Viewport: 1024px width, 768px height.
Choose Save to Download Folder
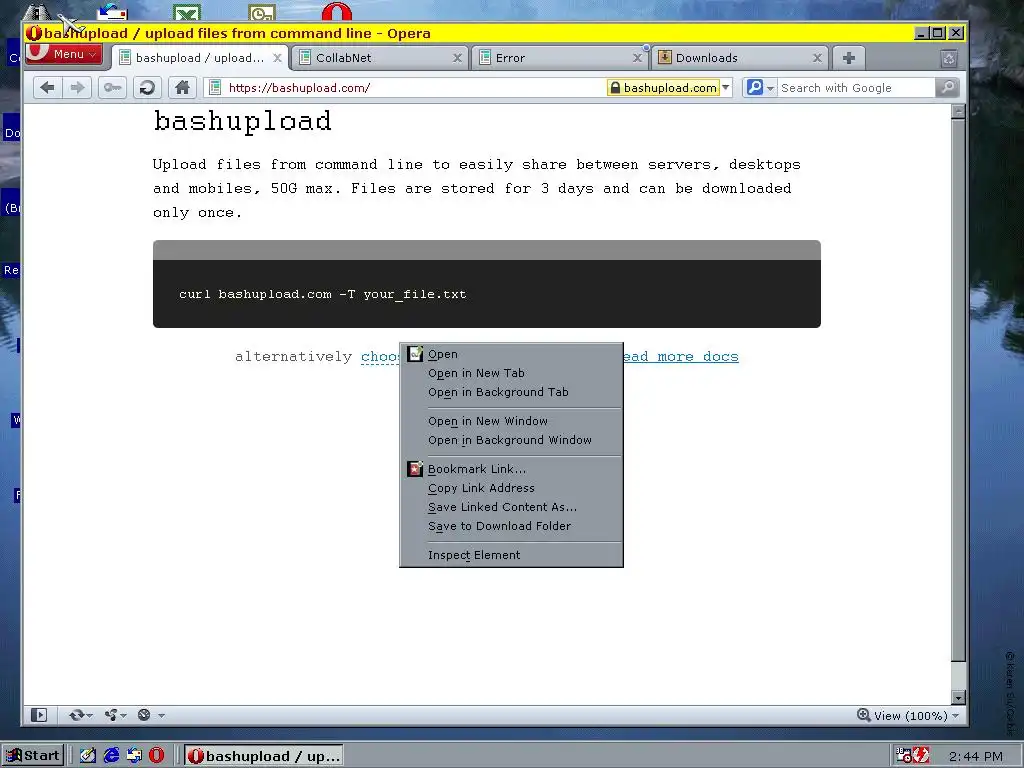pyautogui.click(x=511, y=526)
